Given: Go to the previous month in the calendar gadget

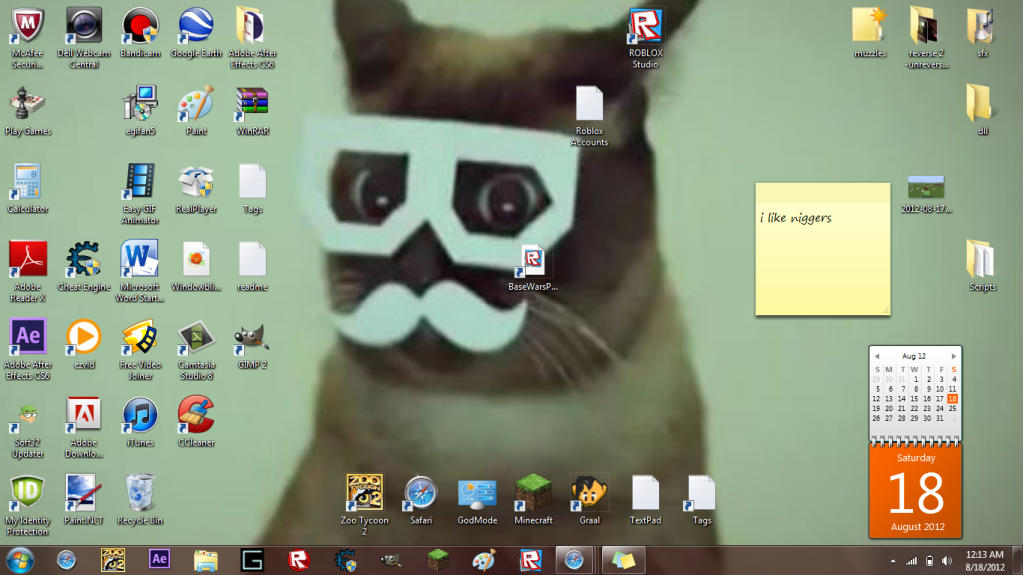Looking at the screenshot, I should [x=877, y=356].
